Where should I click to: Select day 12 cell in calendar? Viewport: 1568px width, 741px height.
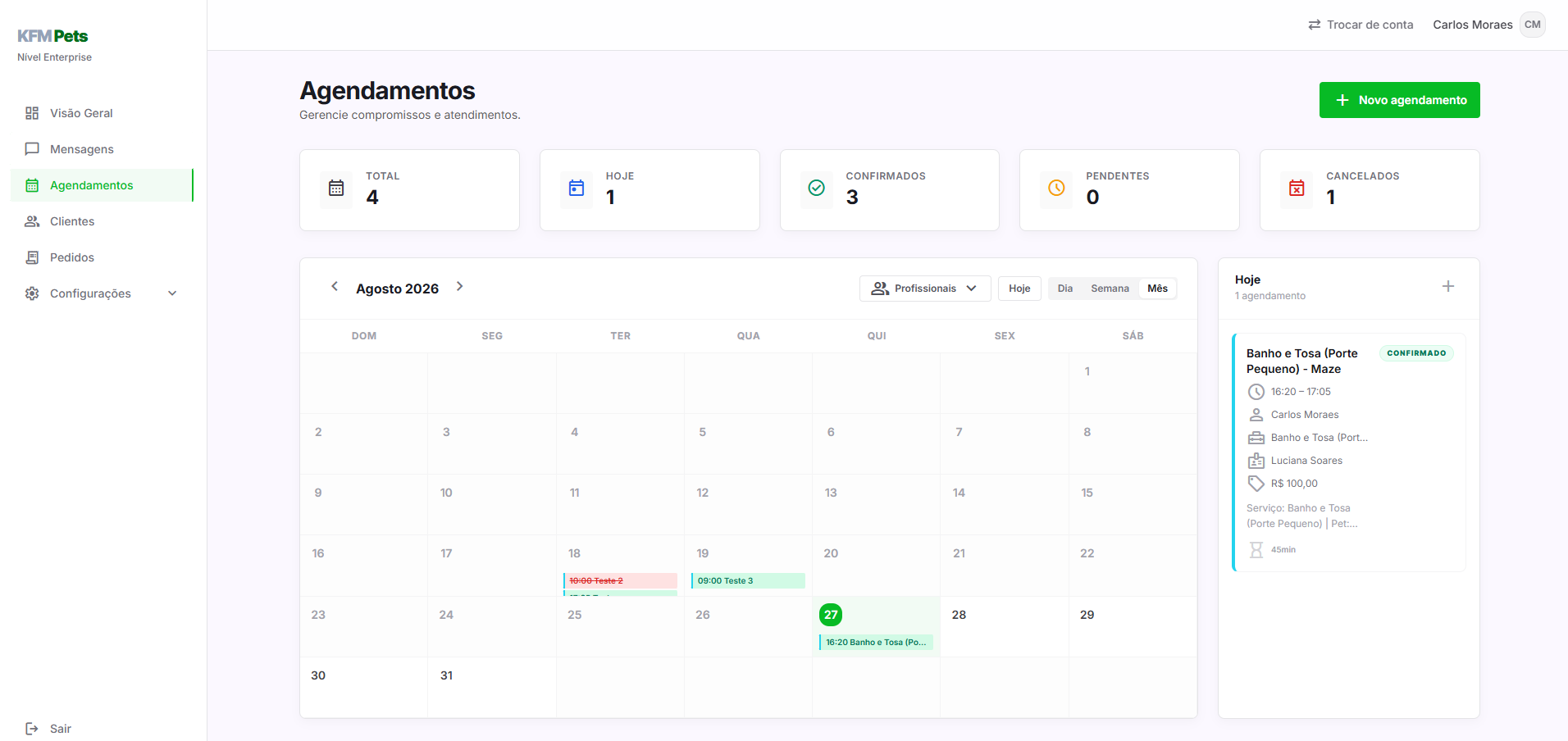(x=748, y=505)
